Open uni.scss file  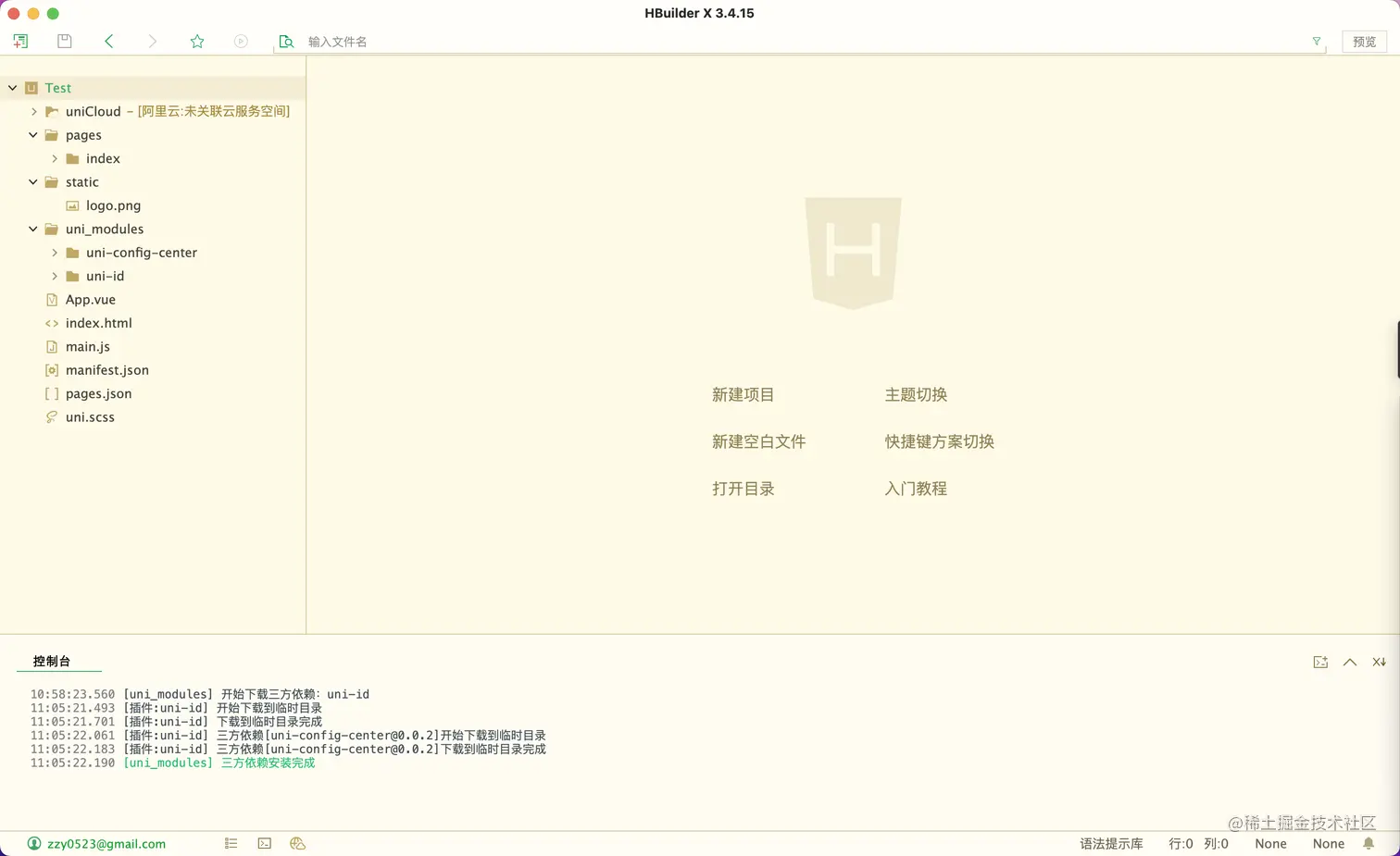pyautogui.click(x=90, y=417)
